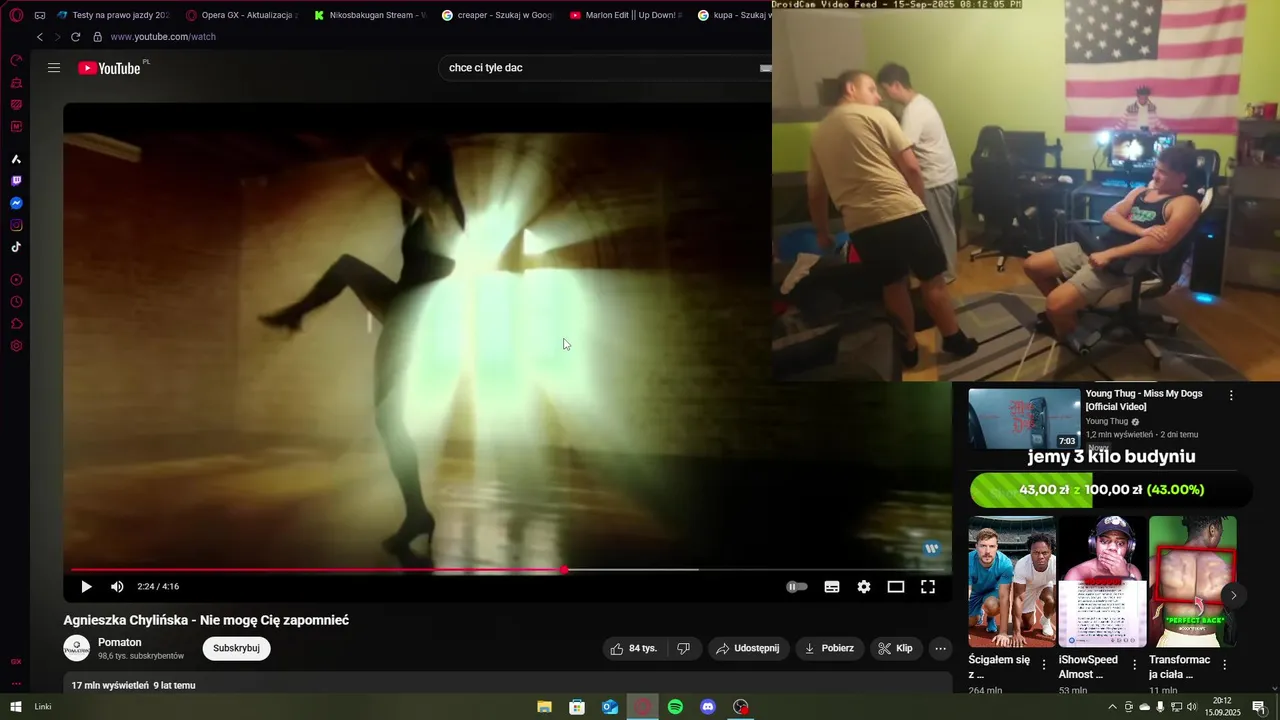The image size is (1280, 720).
Task: Open 'IShowSpeed Almost' short thumbnail
Action: coord(1102,581)
